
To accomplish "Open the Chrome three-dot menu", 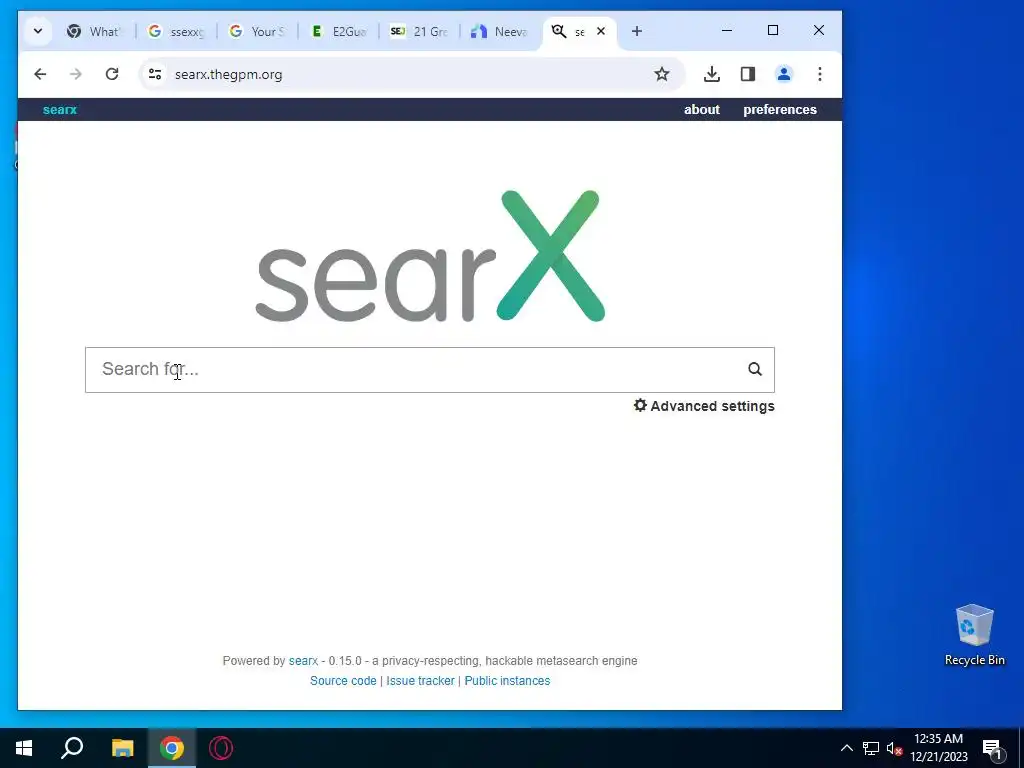I will pyautogui.click(x=820, y=74).
